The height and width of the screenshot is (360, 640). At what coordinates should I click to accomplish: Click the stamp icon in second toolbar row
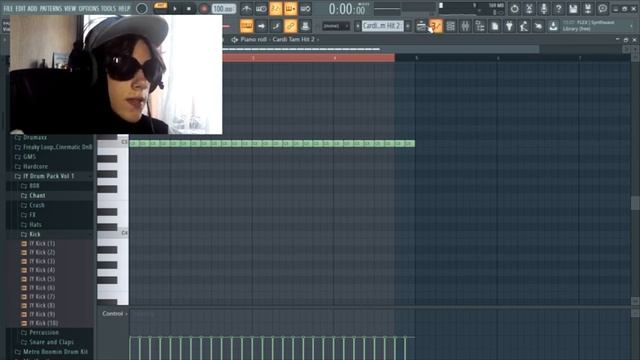(x=305, y=26)
